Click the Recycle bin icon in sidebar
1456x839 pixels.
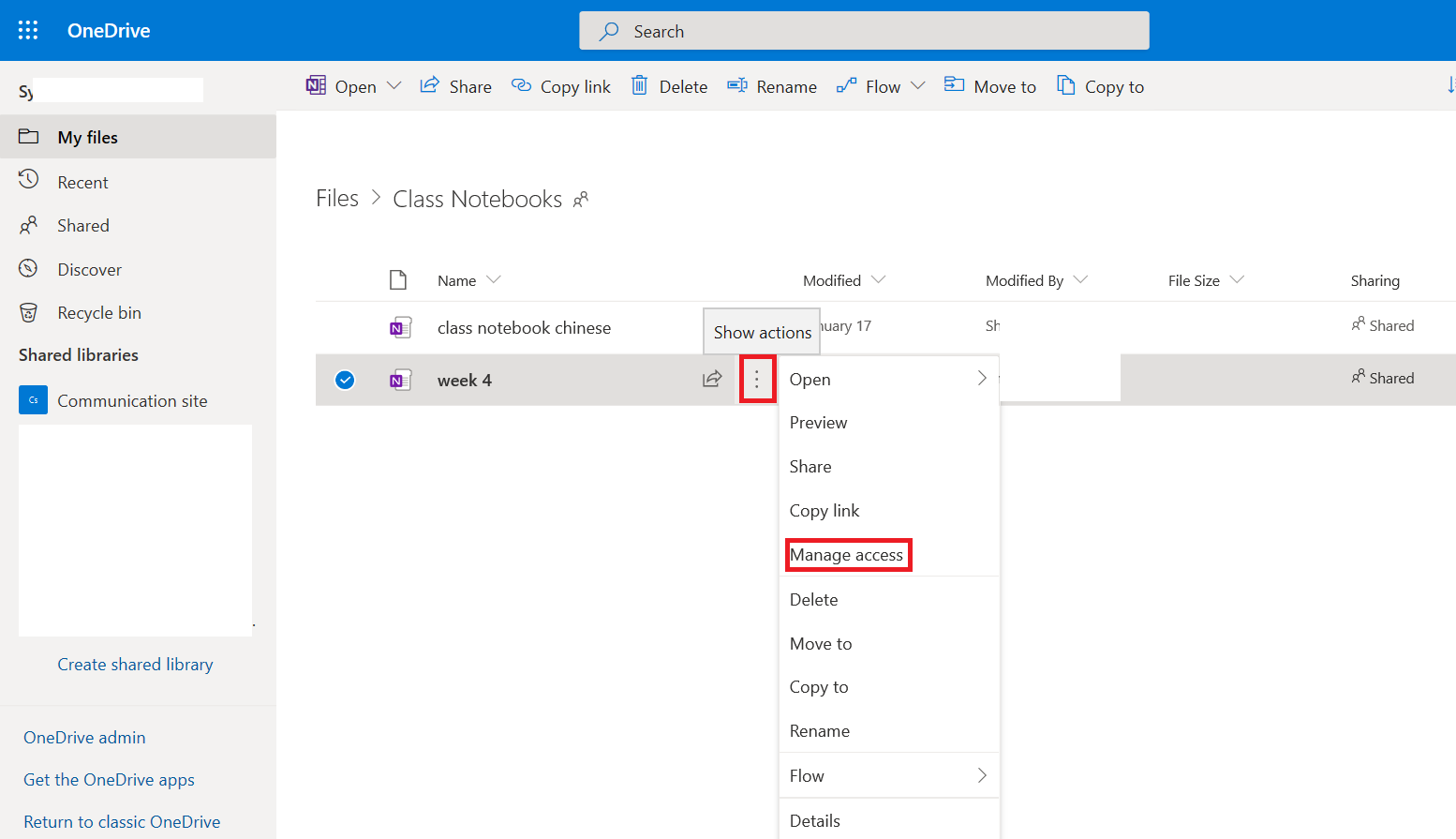click(29, 312)
